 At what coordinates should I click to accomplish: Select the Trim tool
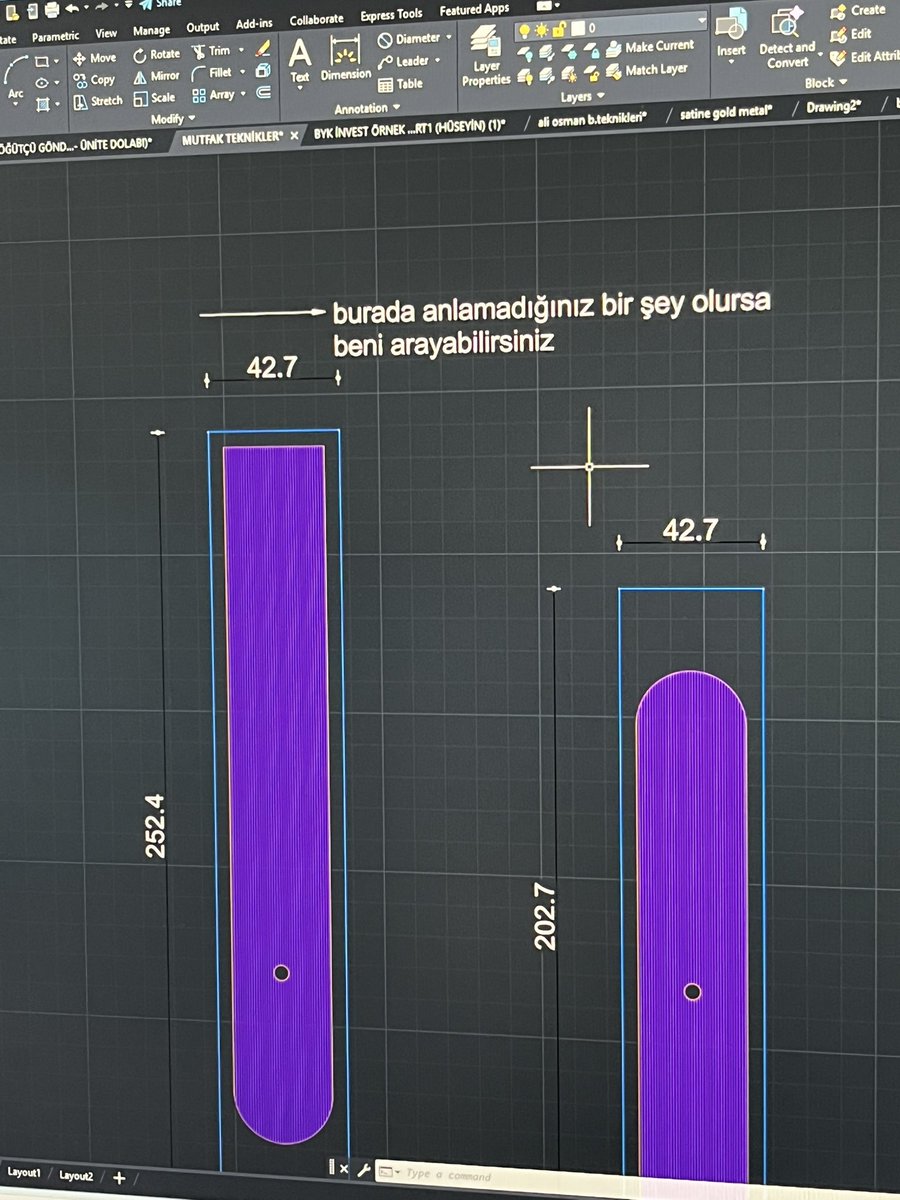click(x=211, y=51)
